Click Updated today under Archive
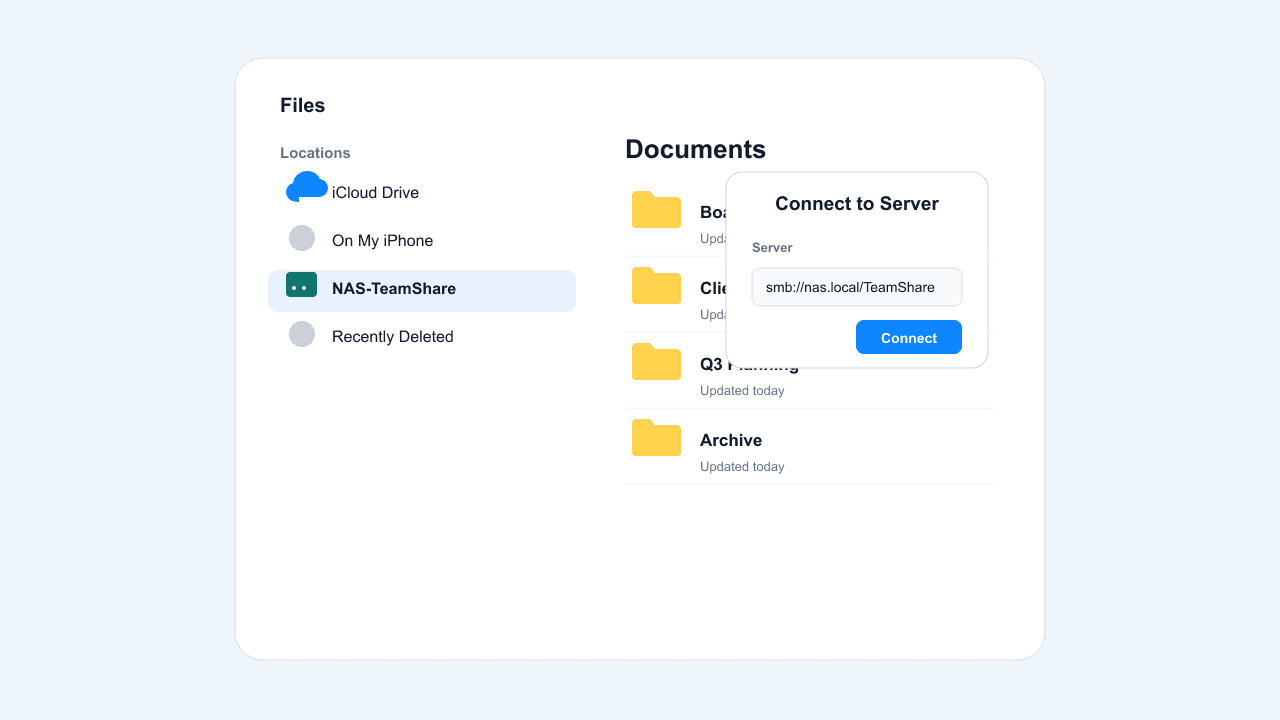The image size is (1280, 720). [x=742, y=467]
